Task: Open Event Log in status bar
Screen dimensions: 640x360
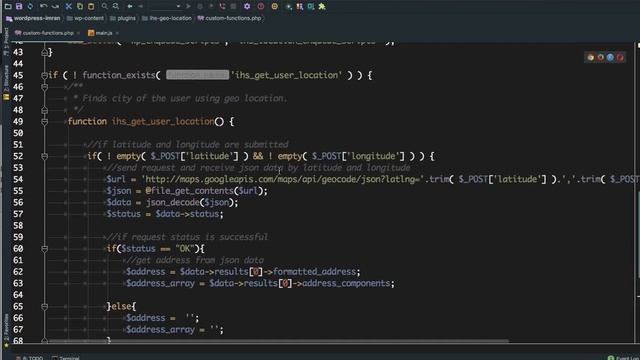Action: pos(623,358)
